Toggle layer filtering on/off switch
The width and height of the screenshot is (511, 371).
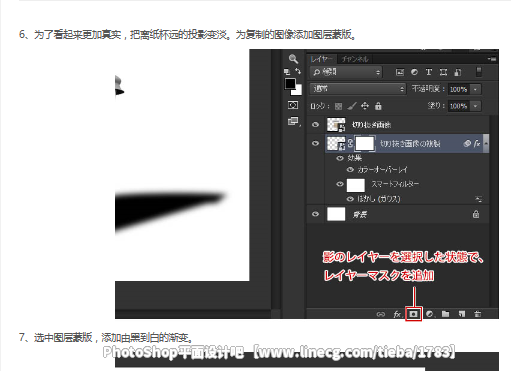[x=479, y=72]
